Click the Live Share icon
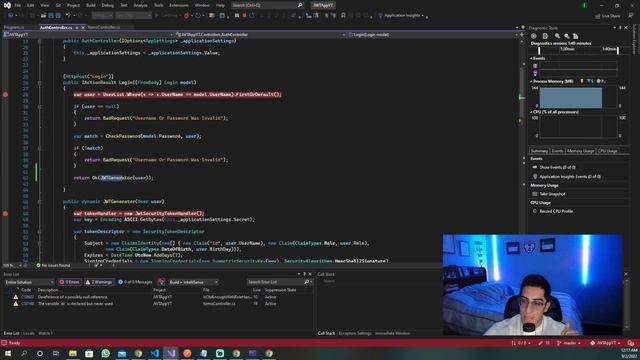Viewport: 640px width, 360px height. 598,16
